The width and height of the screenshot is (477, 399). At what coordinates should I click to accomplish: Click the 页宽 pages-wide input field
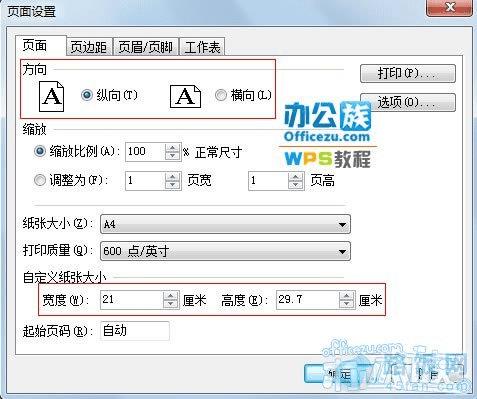coord(145,181)
